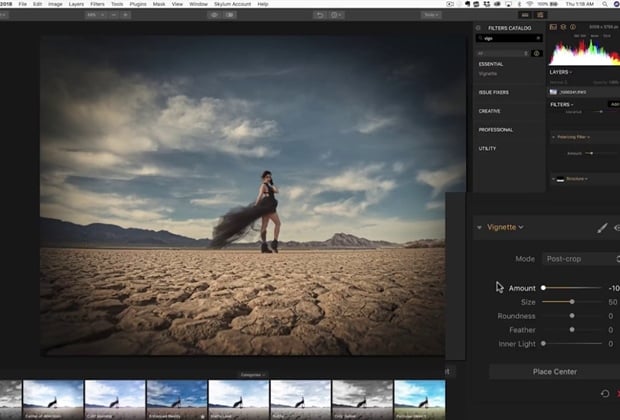This screenshot has width=620, height=420.
Task: Open the Vignette name dropdown chevron
Action: tap(521, 227)
